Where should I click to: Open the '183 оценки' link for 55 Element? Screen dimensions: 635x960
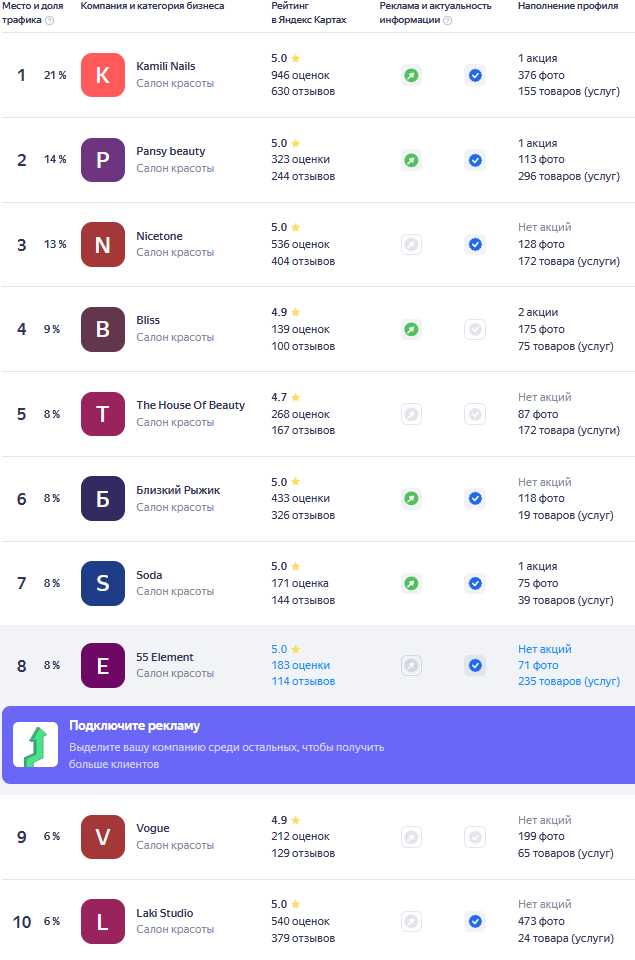(301, 665)
